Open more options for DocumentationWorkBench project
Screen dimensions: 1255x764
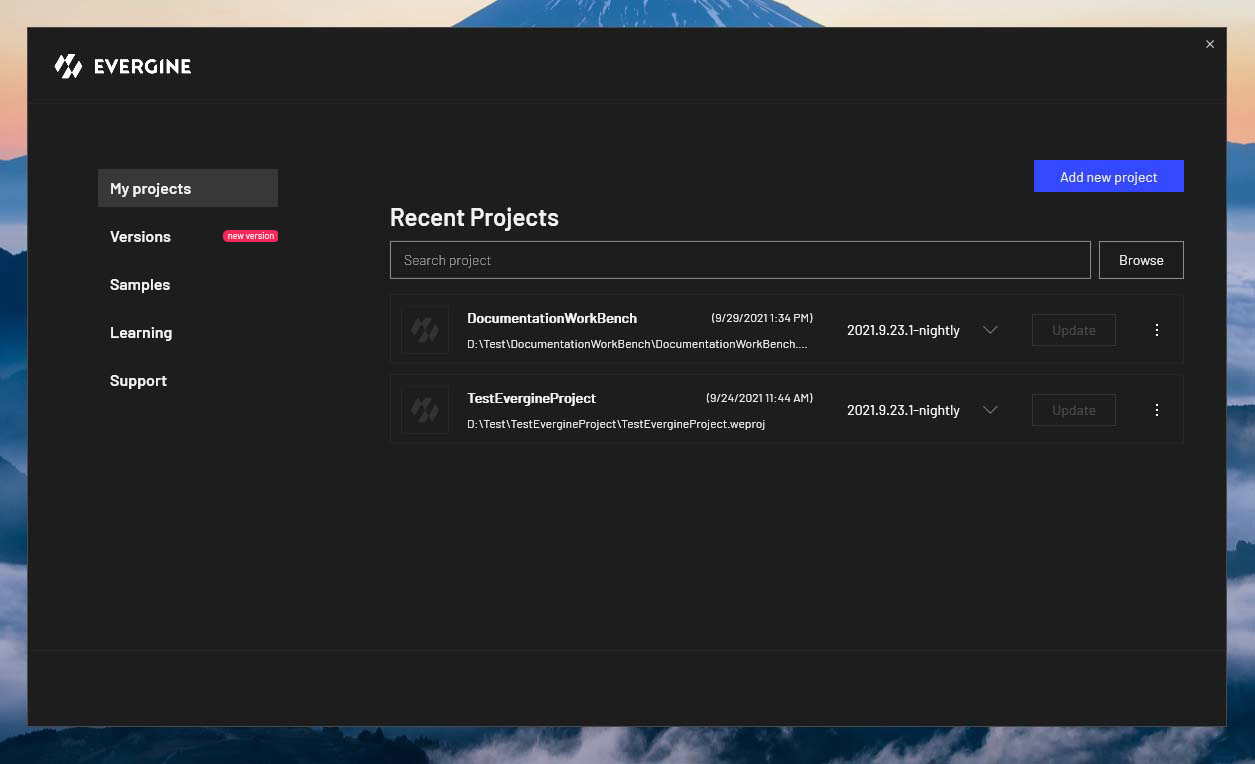click(1157, 330)
